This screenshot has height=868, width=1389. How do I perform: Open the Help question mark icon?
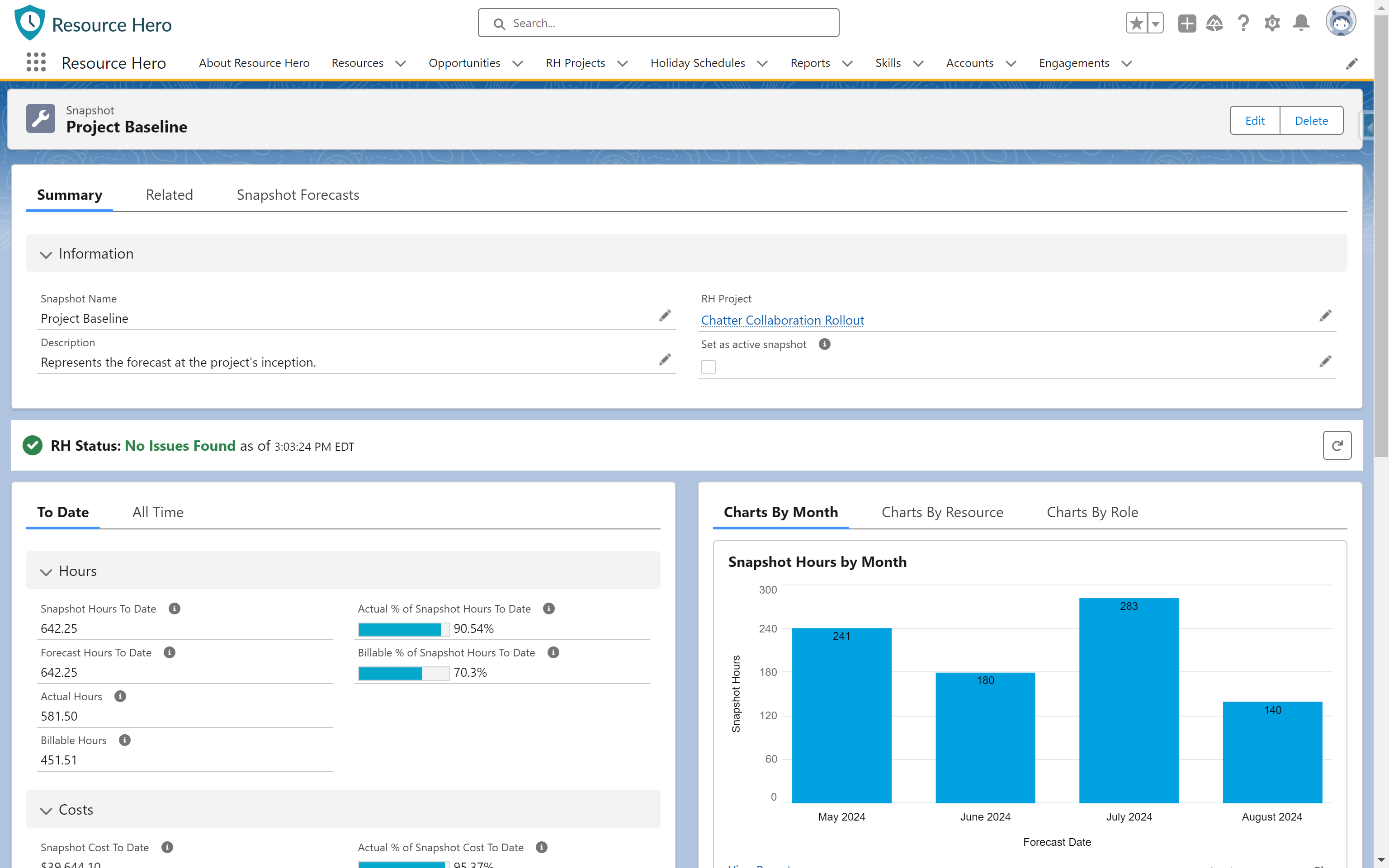(x=1243, y=23)
